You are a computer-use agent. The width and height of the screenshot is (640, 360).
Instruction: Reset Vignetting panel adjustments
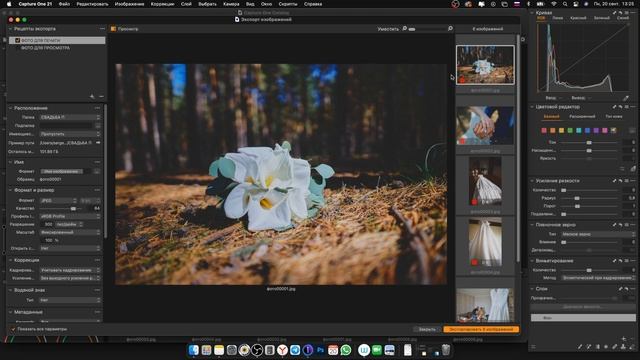pos(620,261)
